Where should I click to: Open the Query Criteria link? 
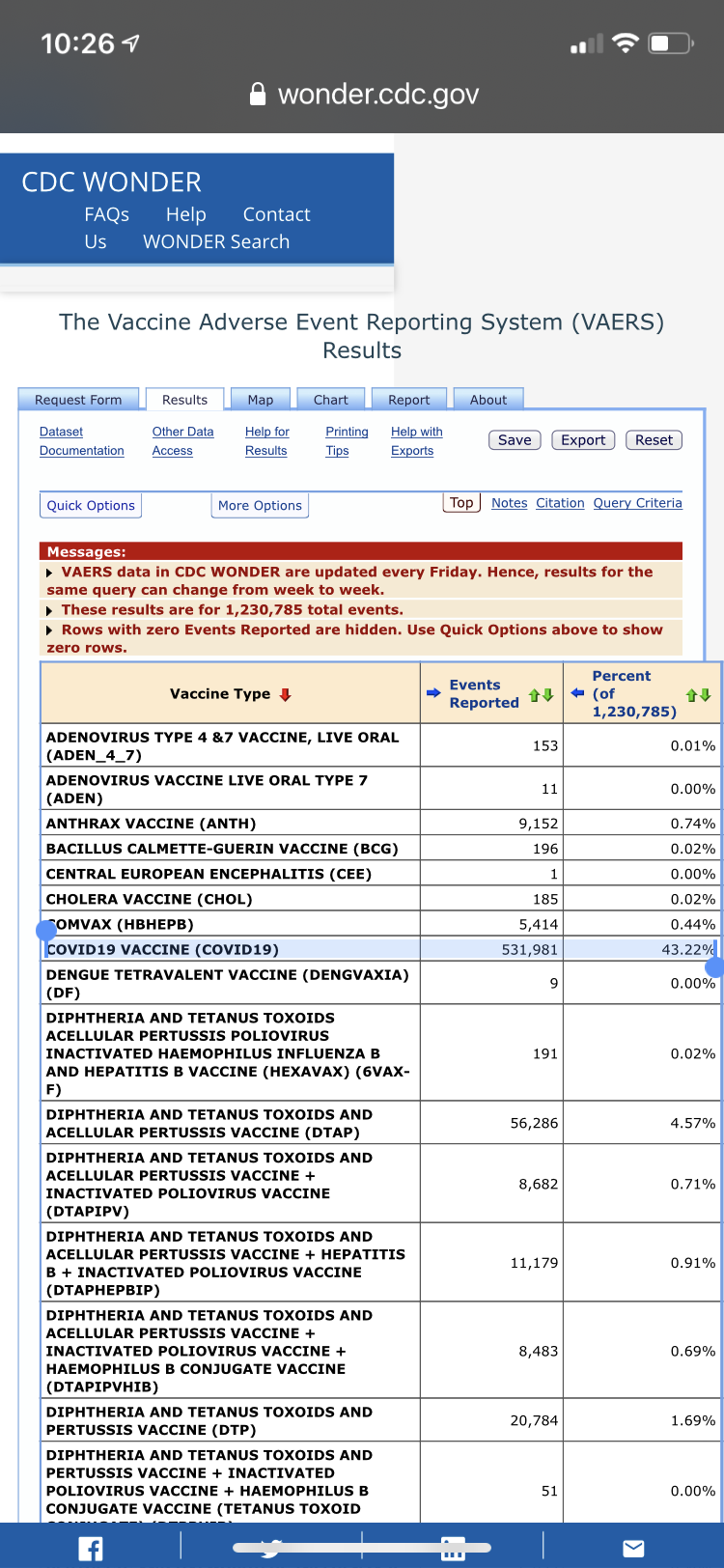point(637,503)
